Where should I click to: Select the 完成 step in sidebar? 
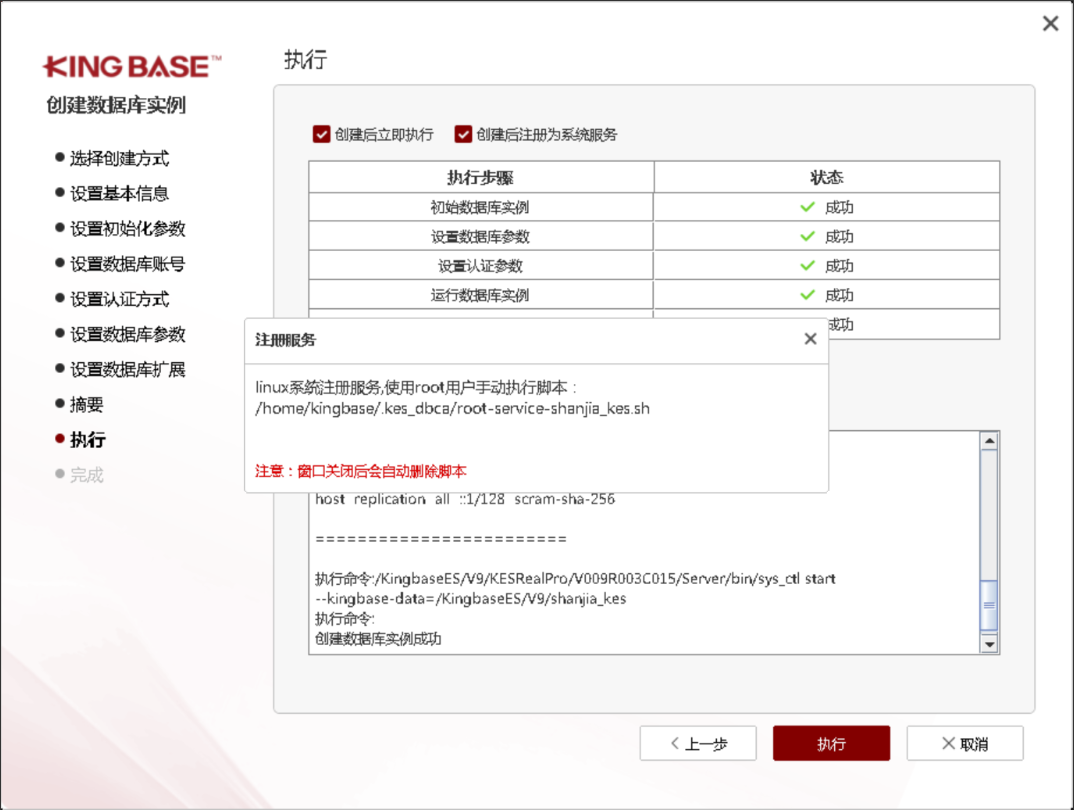86,475
